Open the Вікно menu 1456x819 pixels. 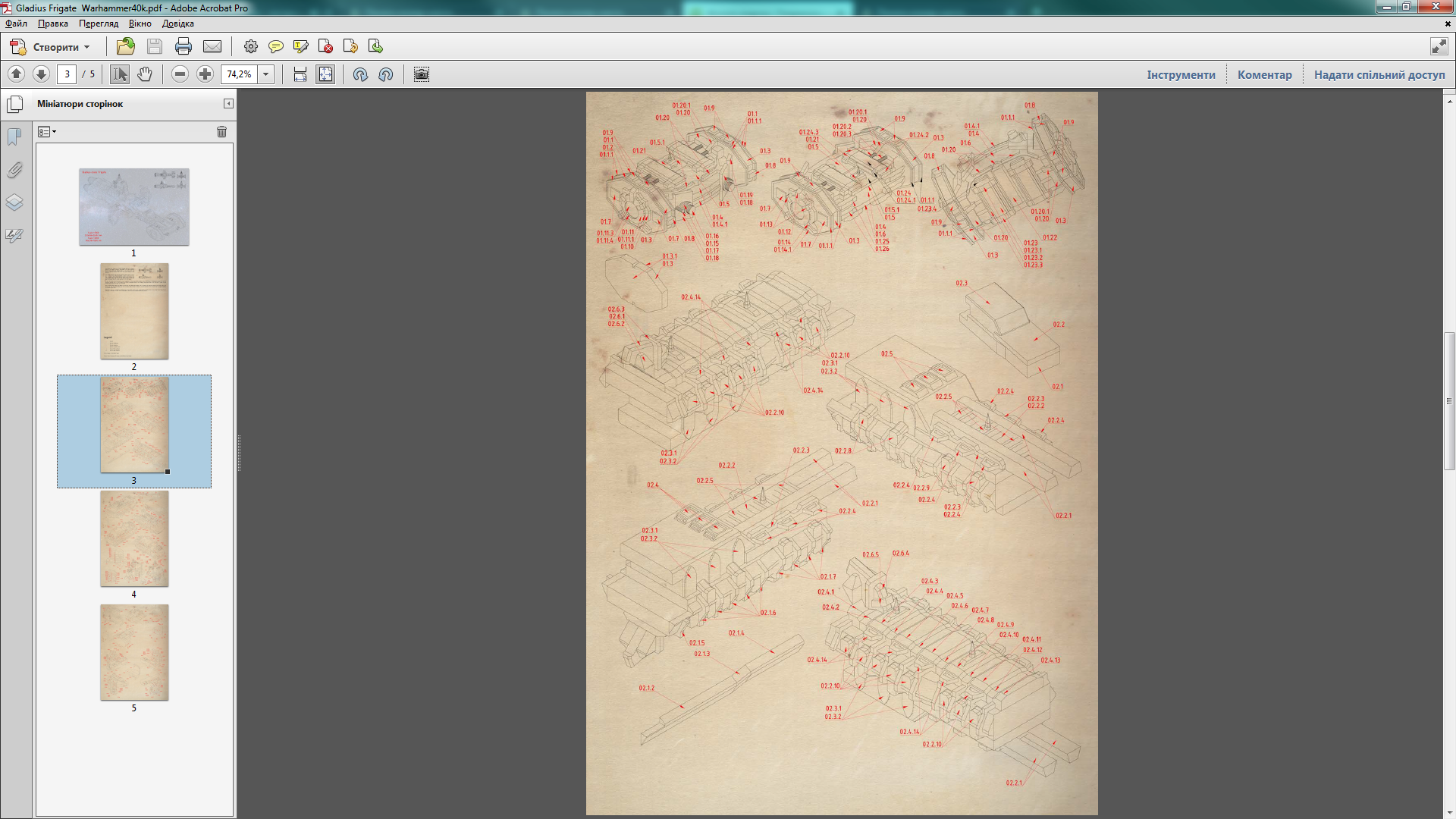pyautogui.click(x=140, y=24)
